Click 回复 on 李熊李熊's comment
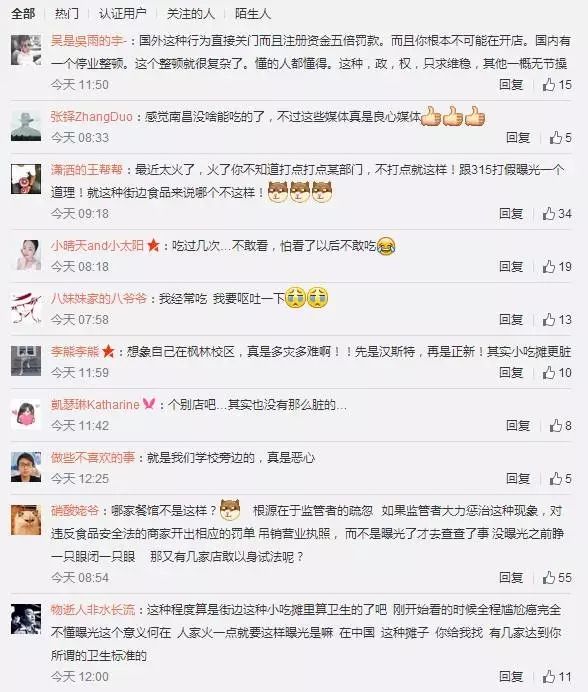 click(x=511, y=372)
